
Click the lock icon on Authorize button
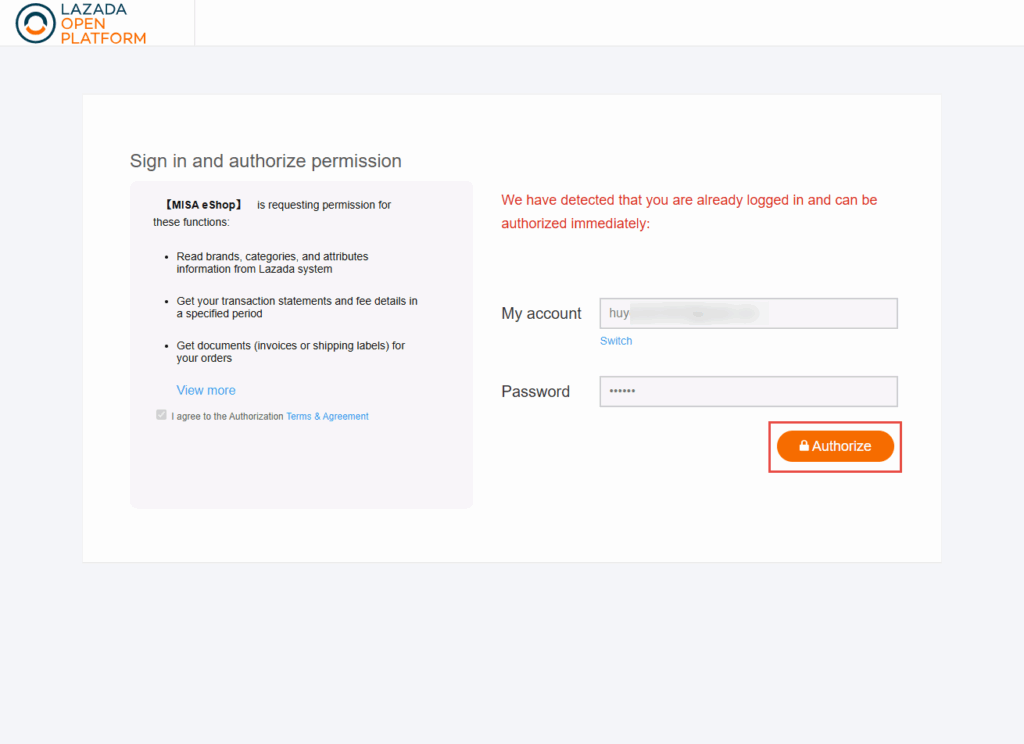coord(804,446)
